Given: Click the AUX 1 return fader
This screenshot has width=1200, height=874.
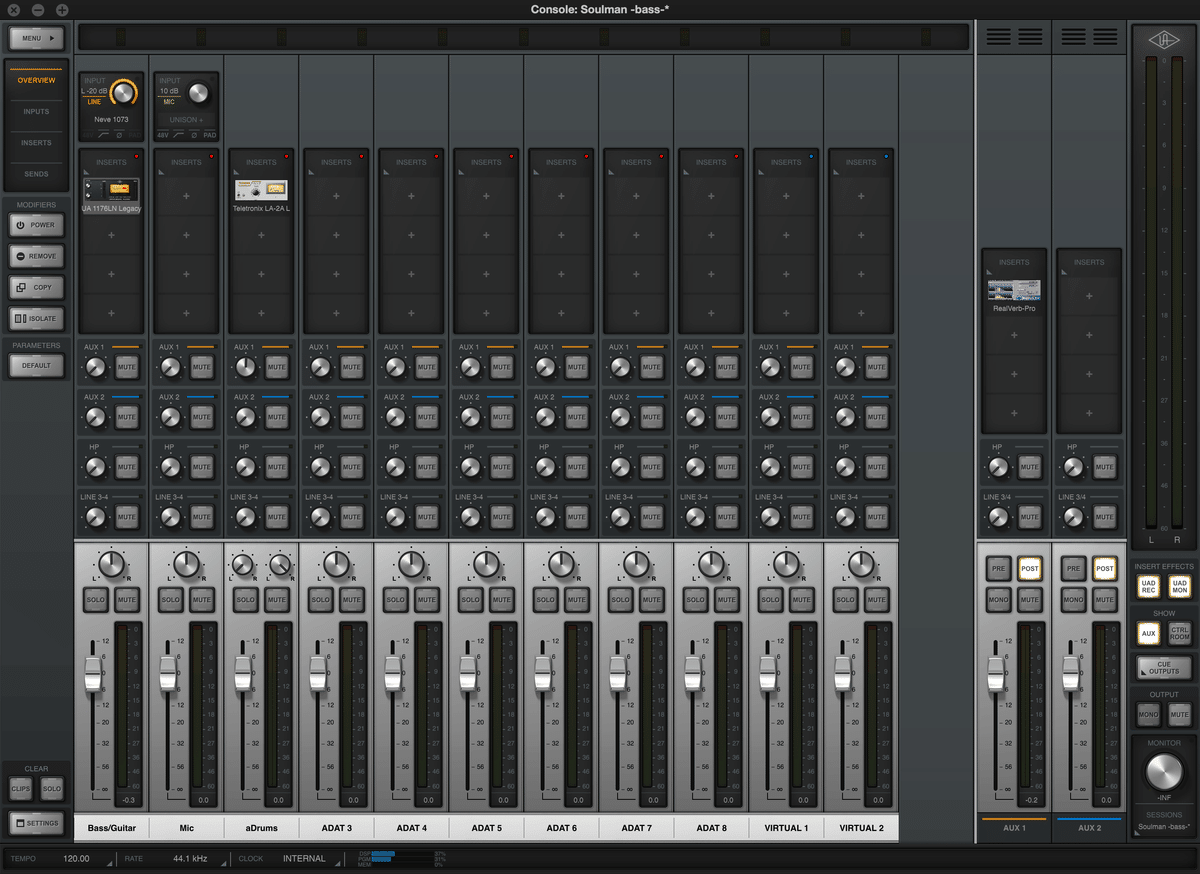Looking at the screenshot, I should [x=995, y=674].
